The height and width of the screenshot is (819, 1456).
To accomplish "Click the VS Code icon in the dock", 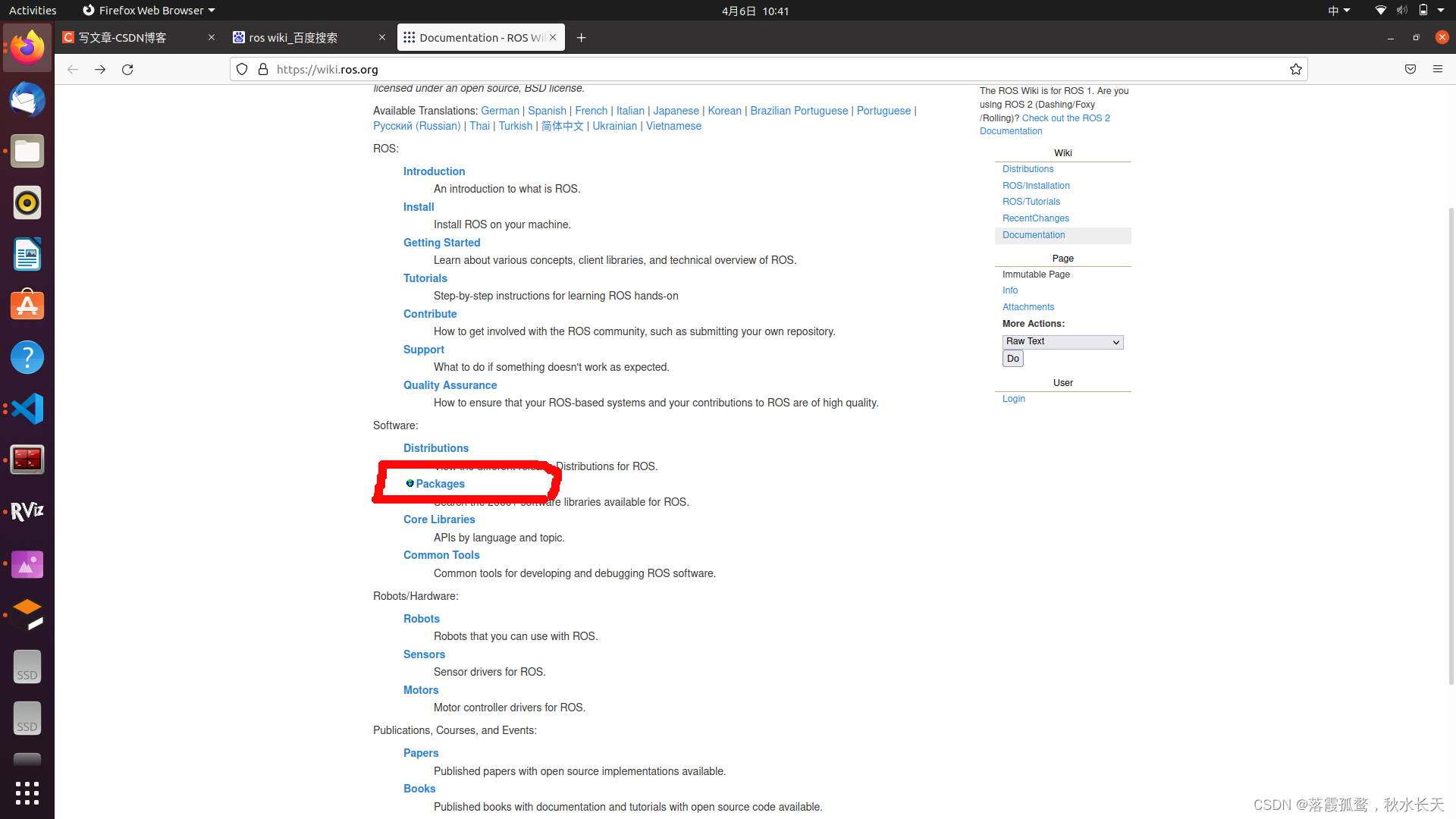I will click(27, 408).
